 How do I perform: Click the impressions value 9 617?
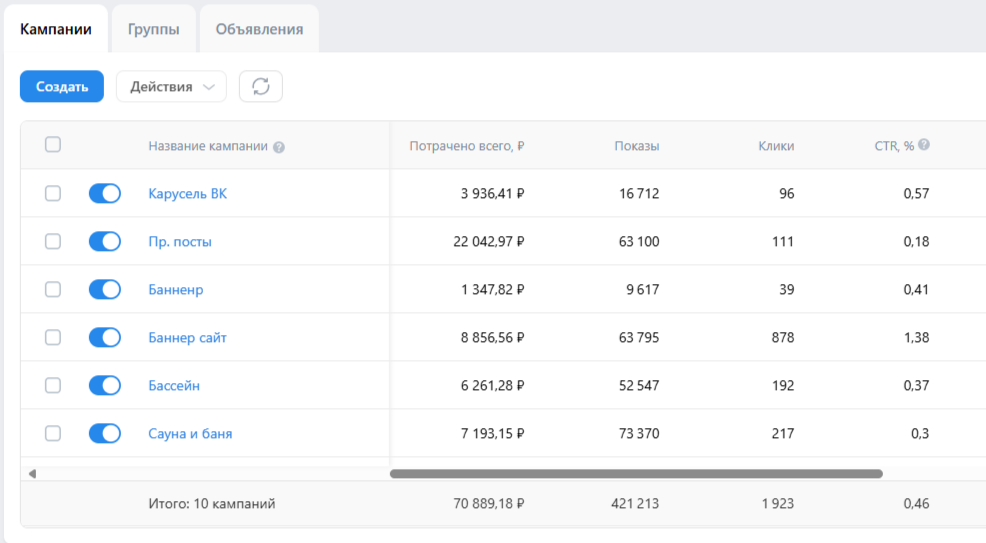tap(643, 289)
